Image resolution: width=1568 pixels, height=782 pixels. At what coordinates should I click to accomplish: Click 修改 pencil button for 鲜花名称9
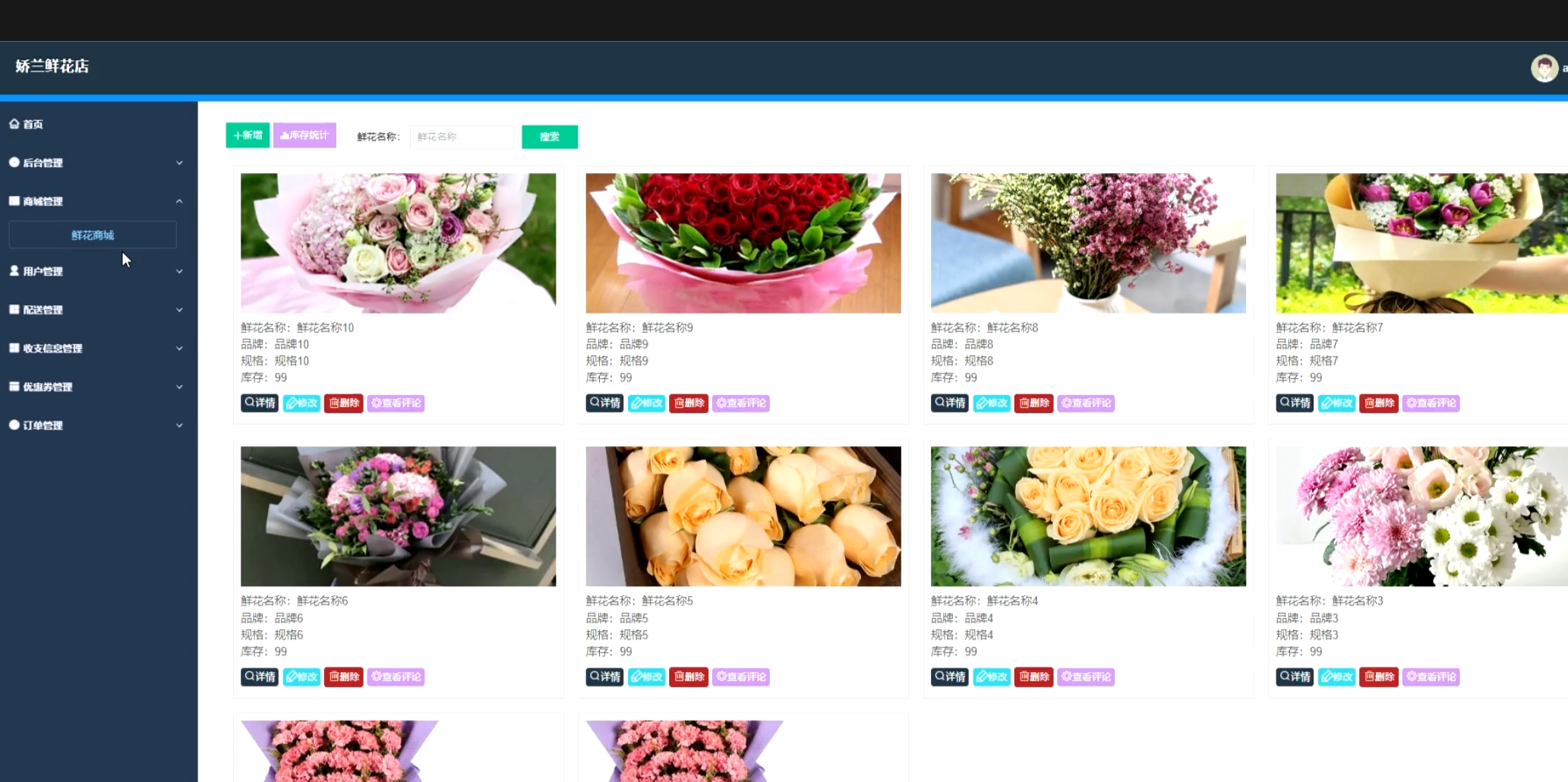pos(646,403)
